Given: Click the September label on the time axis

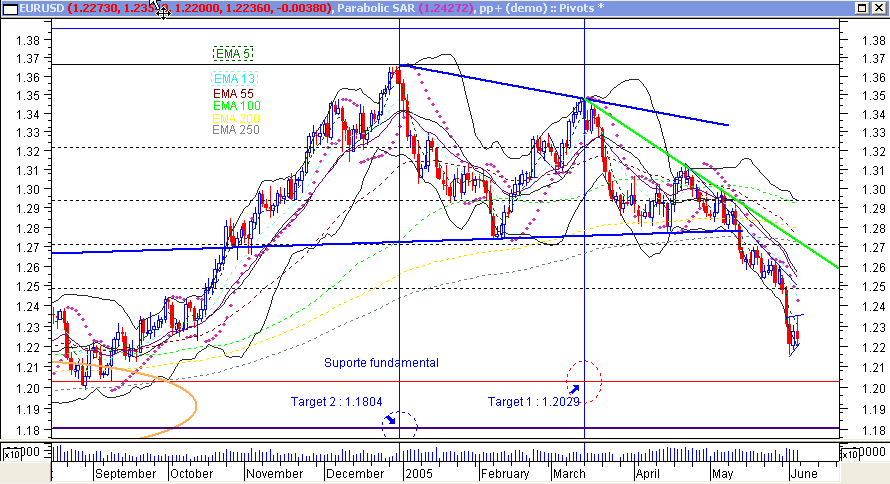Looking at the screenshot, I should click(x=125, y=474).
